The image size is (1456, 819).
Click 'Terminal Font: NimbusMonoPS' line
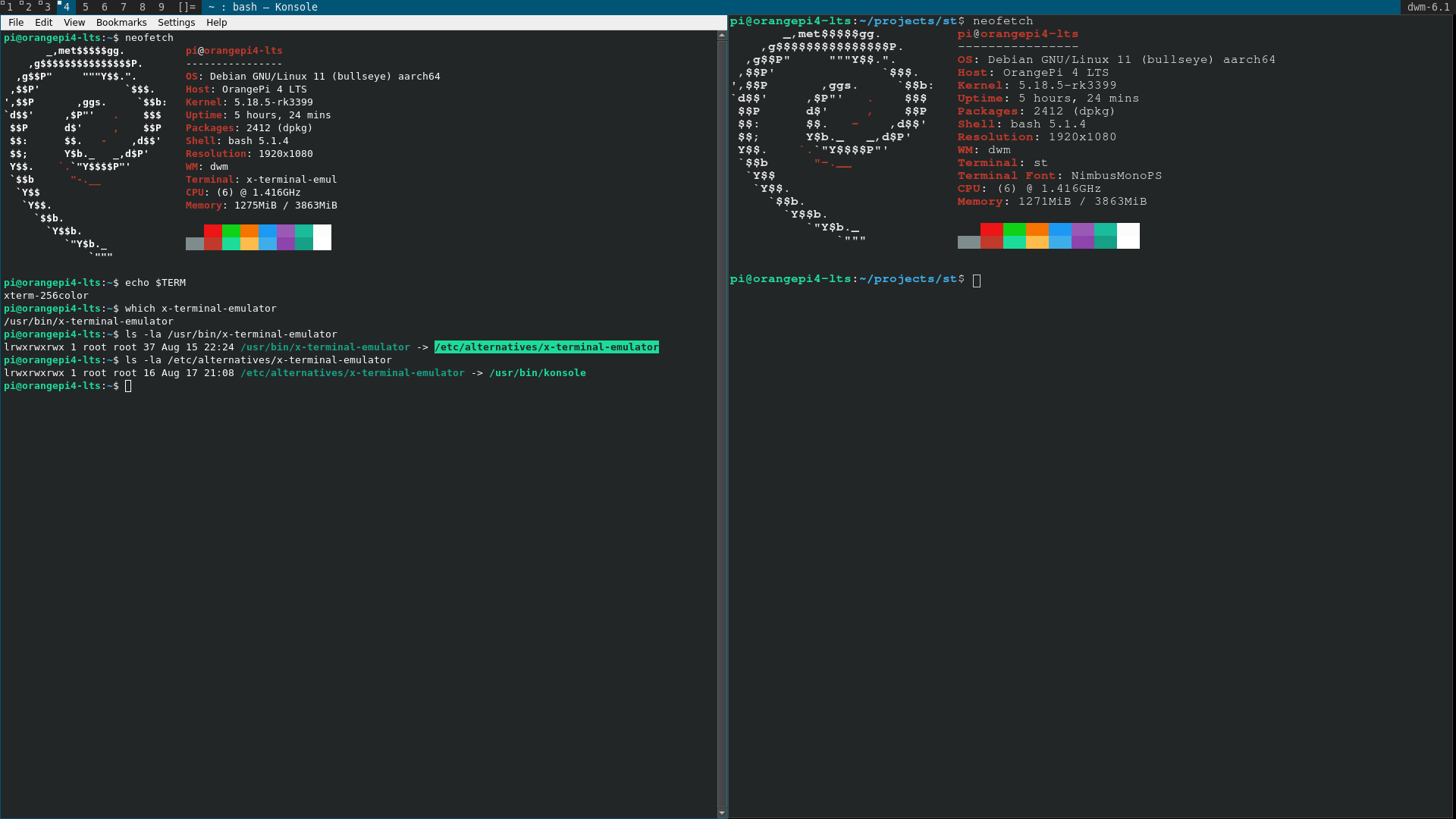coord(1059,176)
